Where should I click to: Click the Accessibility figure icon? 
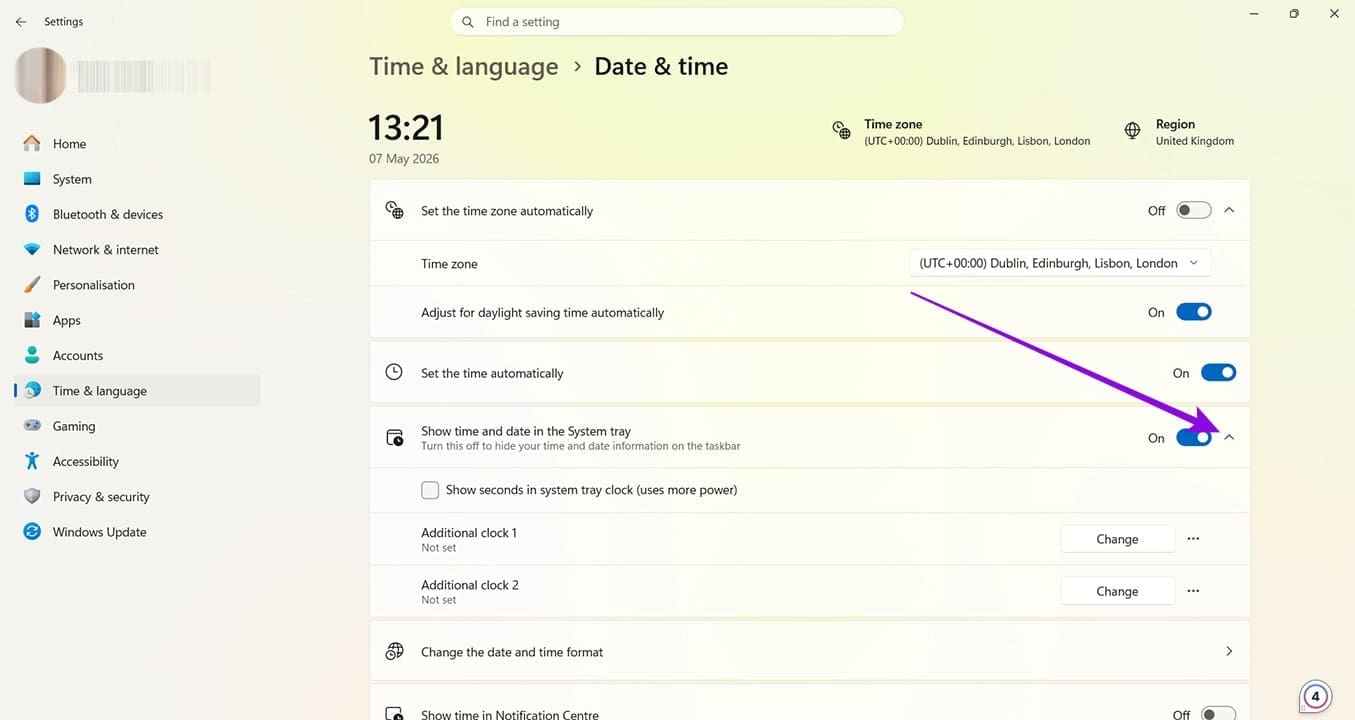32,461
